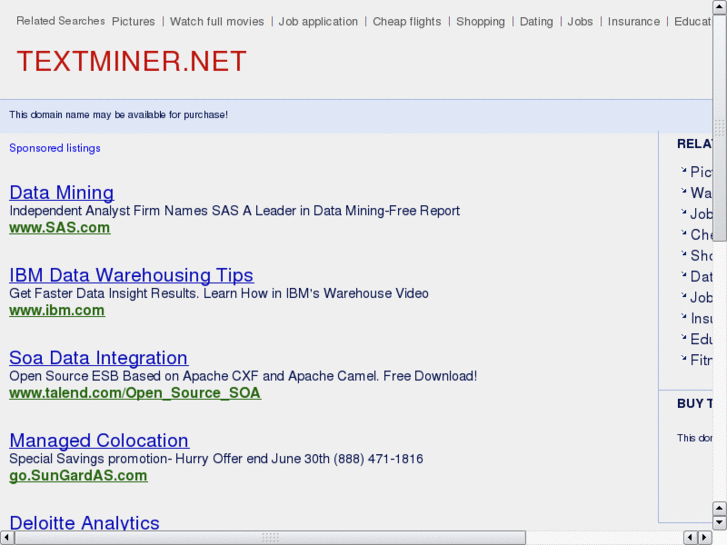Click 'Open Source ESB Based on Apache' description

coord(243,376)
